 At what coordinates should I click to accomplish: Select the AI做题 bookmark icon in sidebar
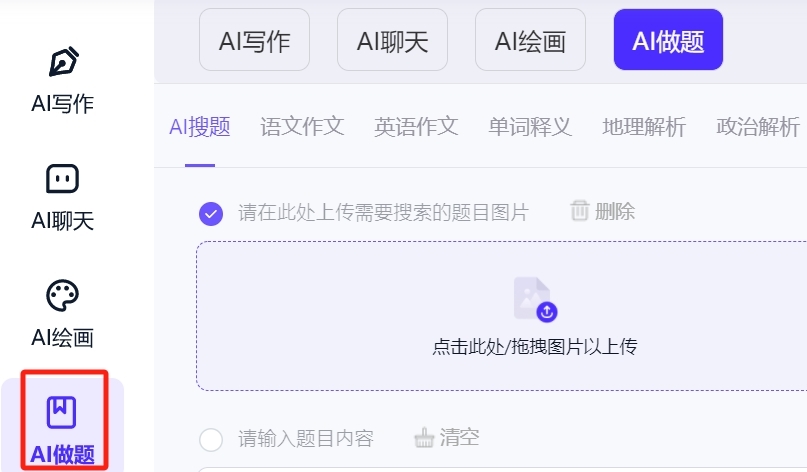coord(62,412)
